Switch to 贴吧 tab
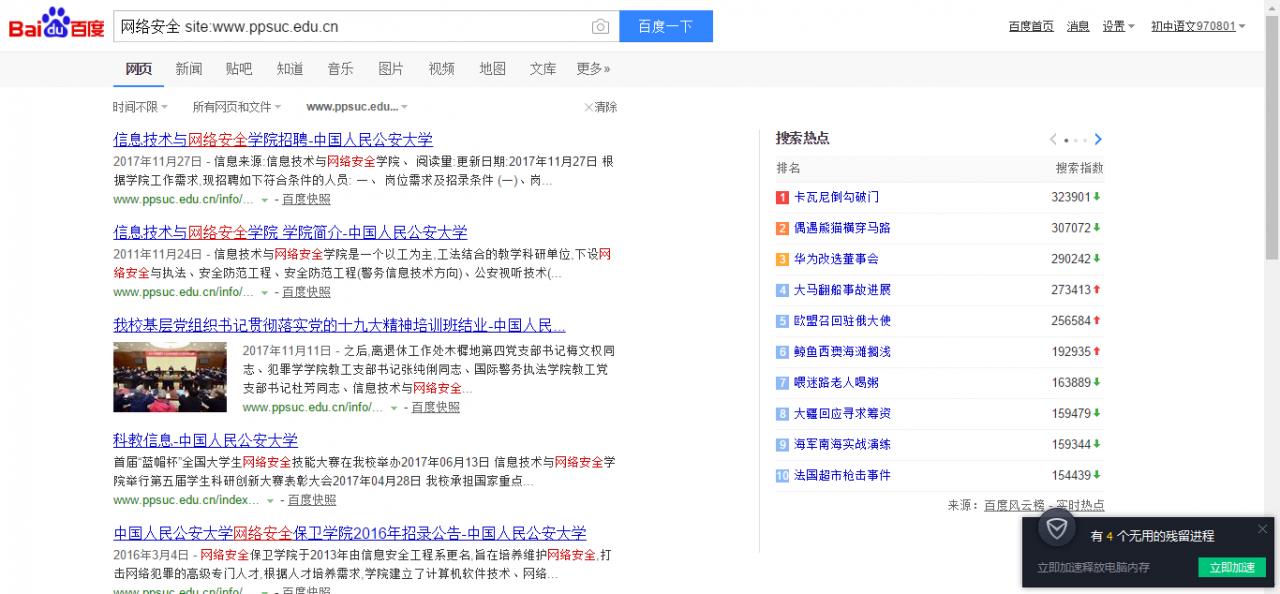The width and height of the screenshot is (1280, 594). coord(239,69)
